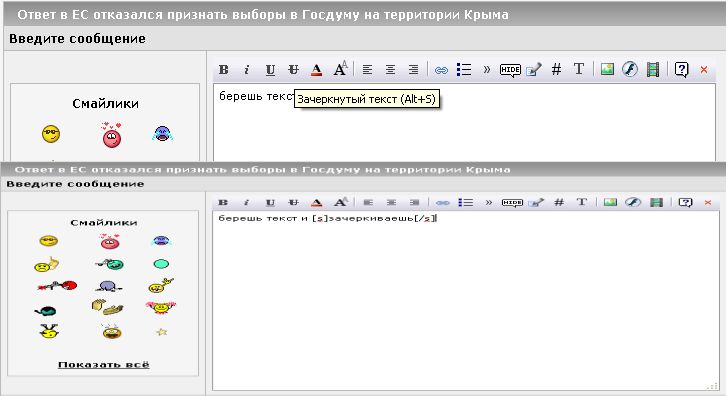Toggle italic in the upper editor toolbar
This screenshot has width=726, height=396.
247,69
